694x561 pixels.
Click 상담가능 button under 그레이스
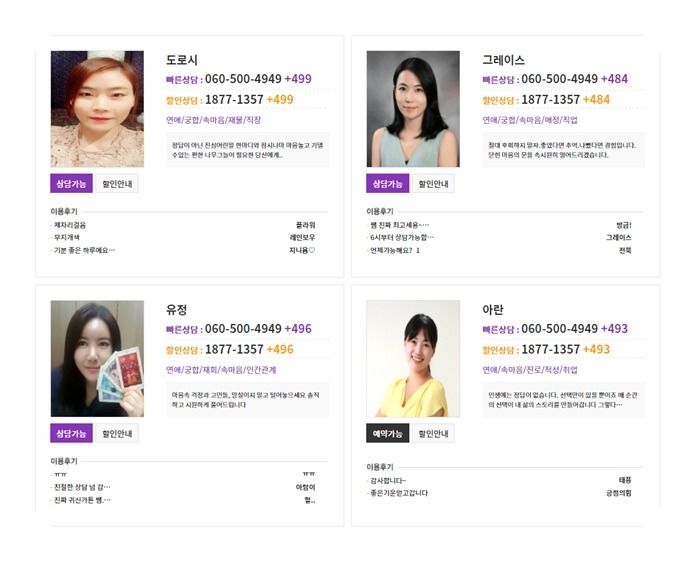tap(387, 183)
